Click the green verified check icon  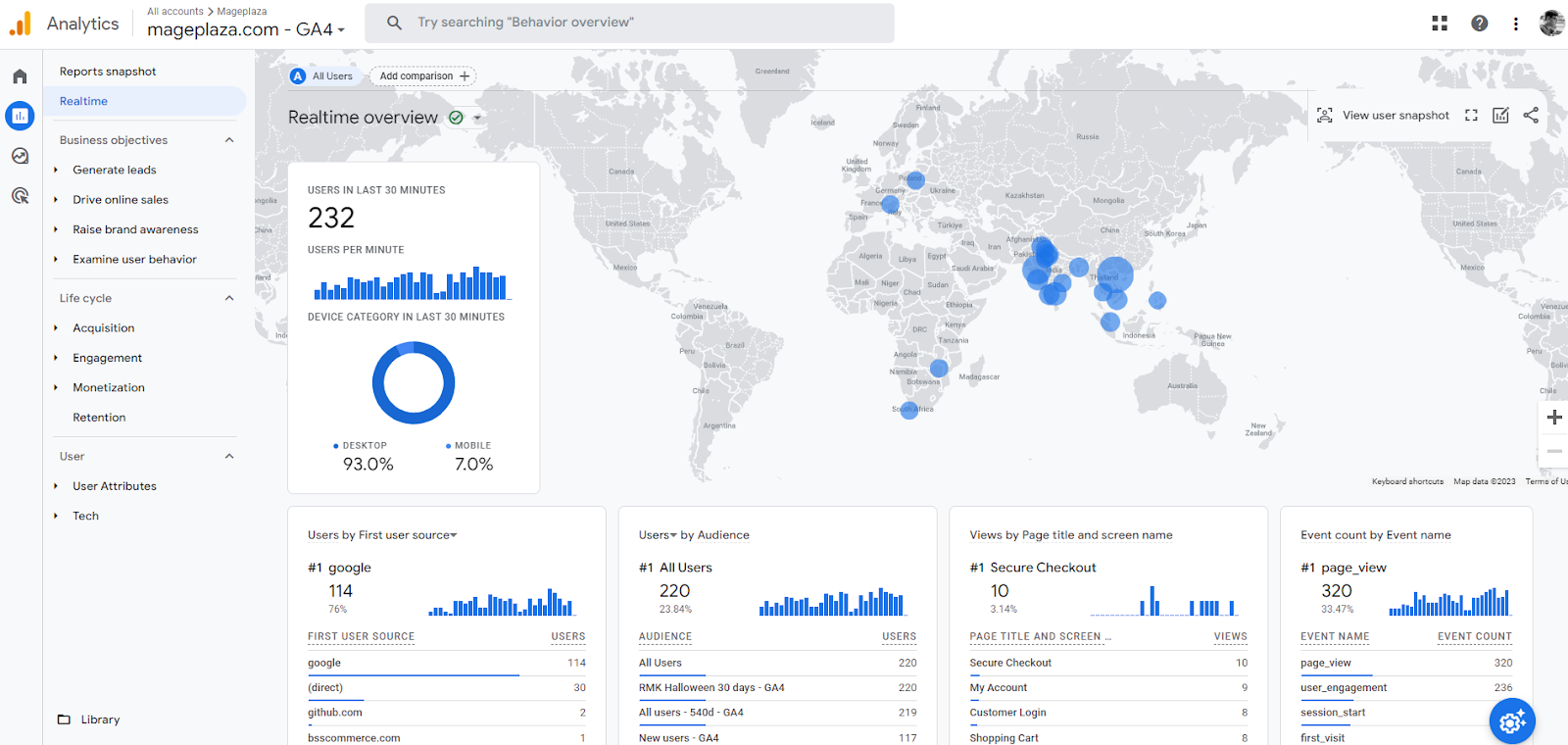point(456,118)
